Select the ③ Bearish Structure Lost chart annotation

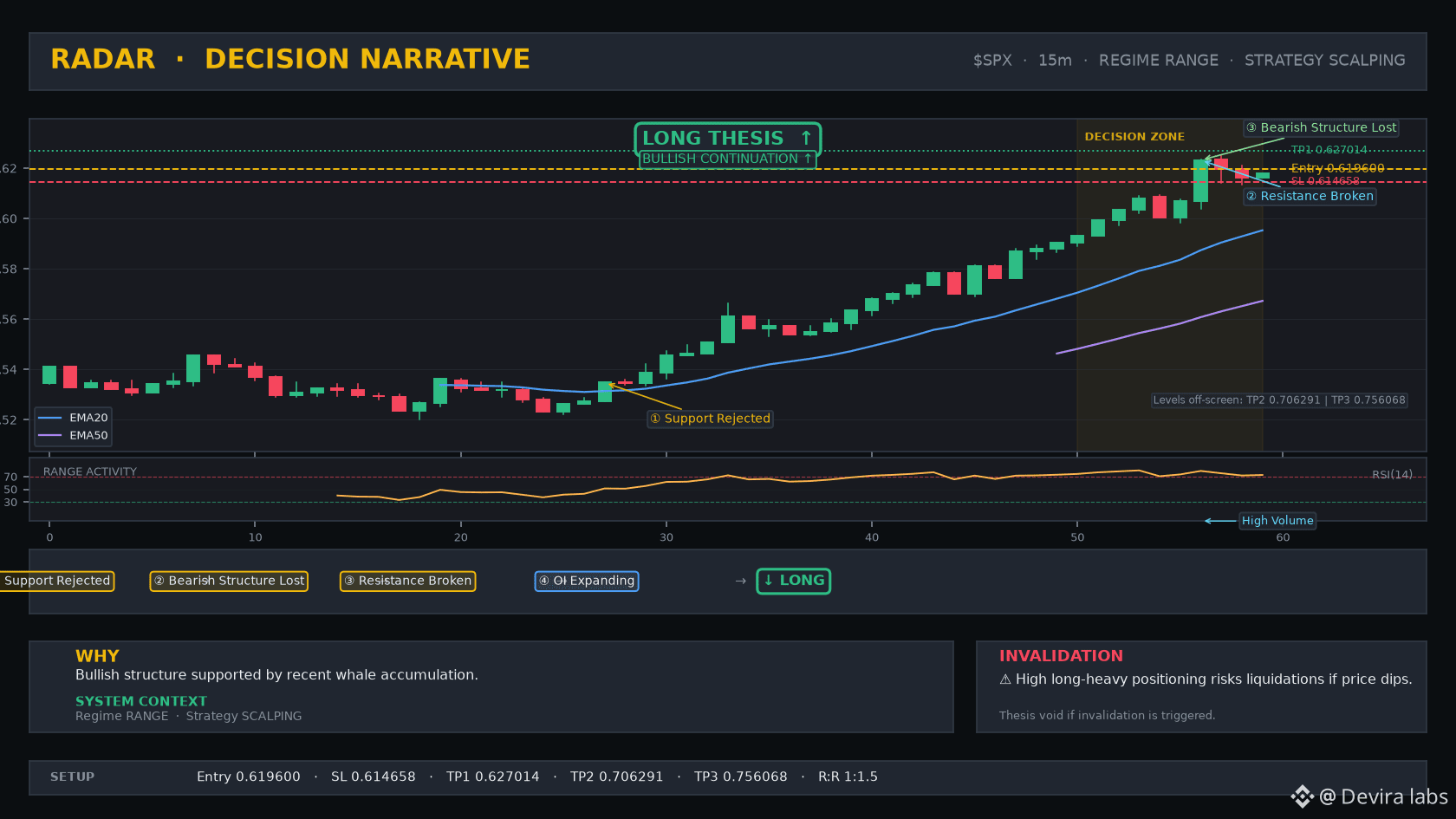1322,127
